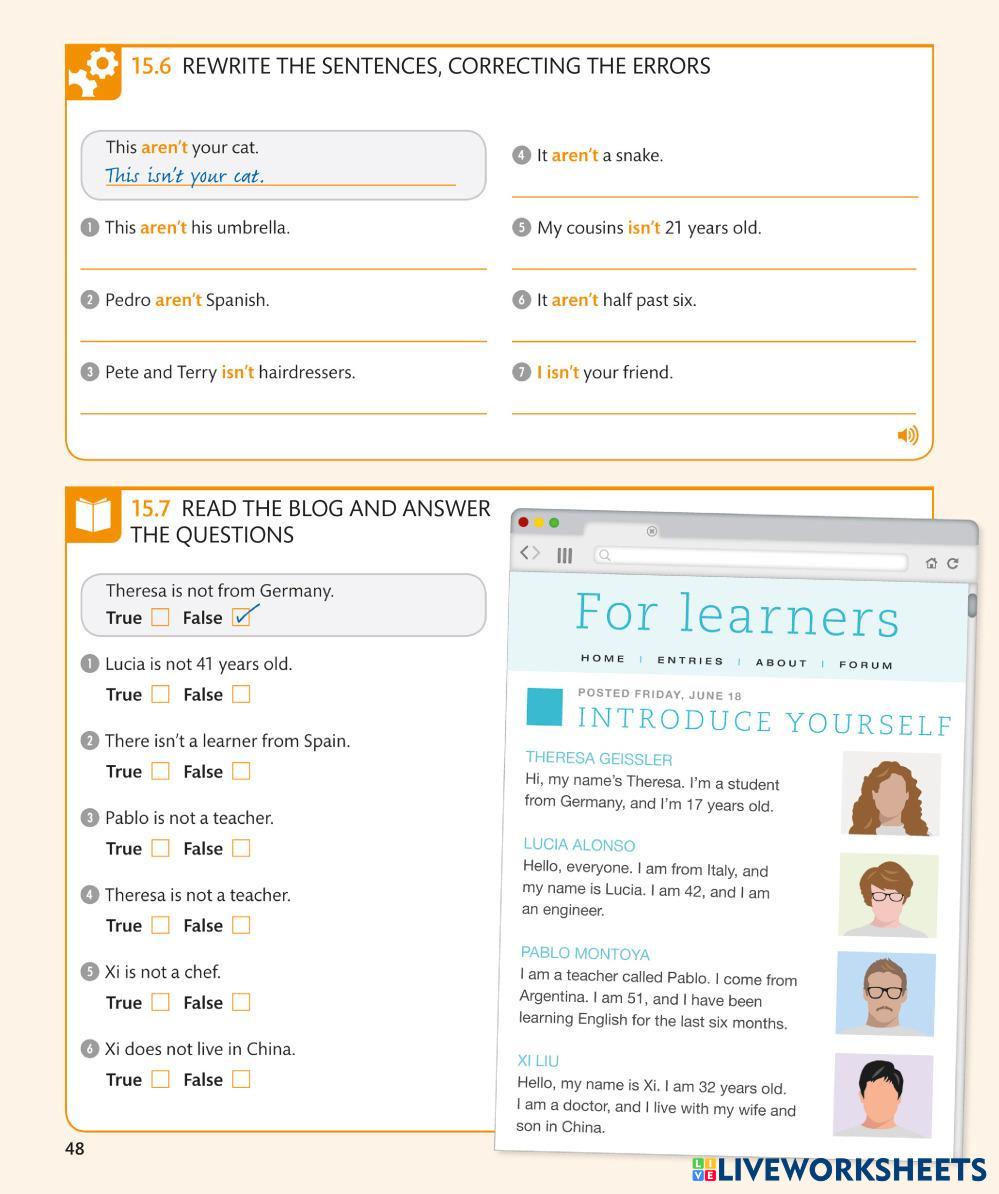Click the browser home icon
This screenshot has width=999, height=1194.
pos(931,563)
